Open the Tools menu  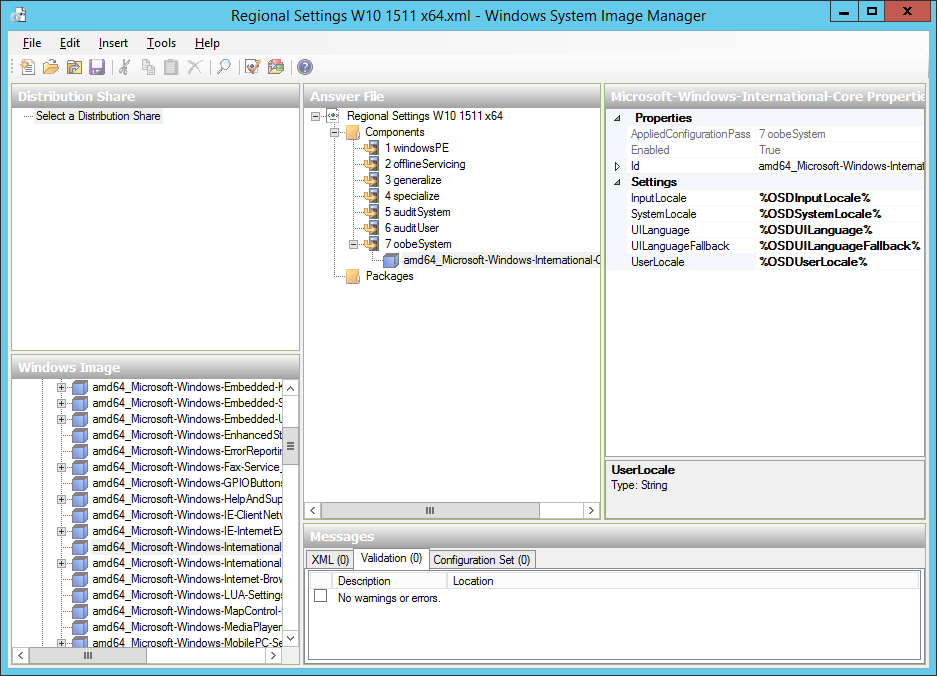point(161,43)
